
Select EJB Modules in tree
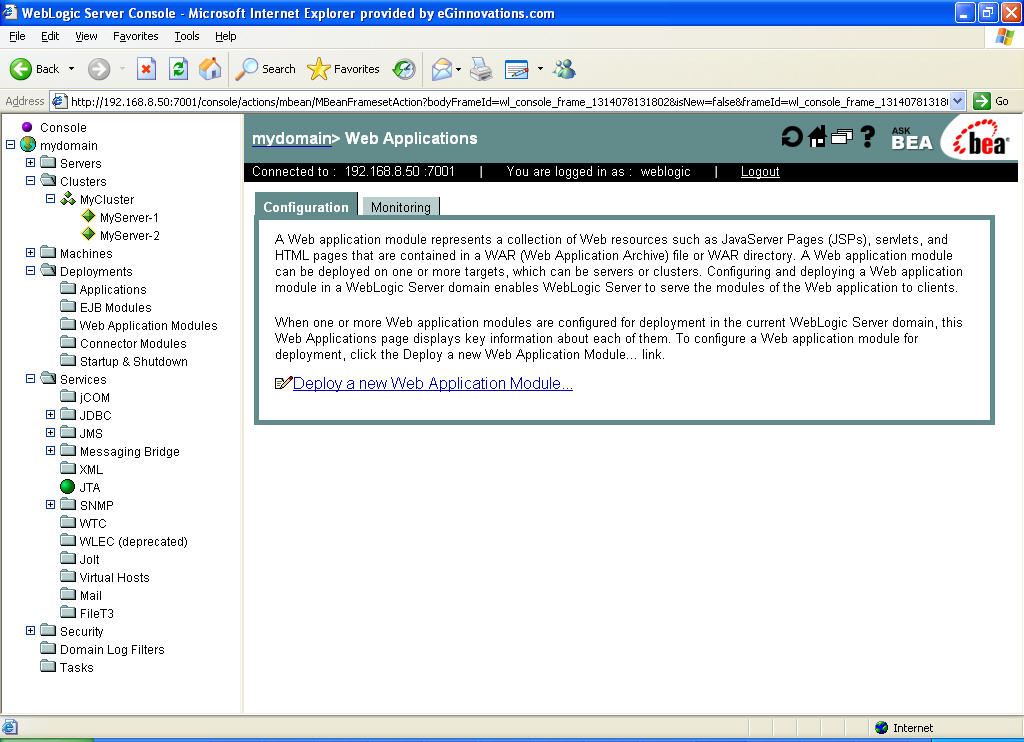coord(115,307)
